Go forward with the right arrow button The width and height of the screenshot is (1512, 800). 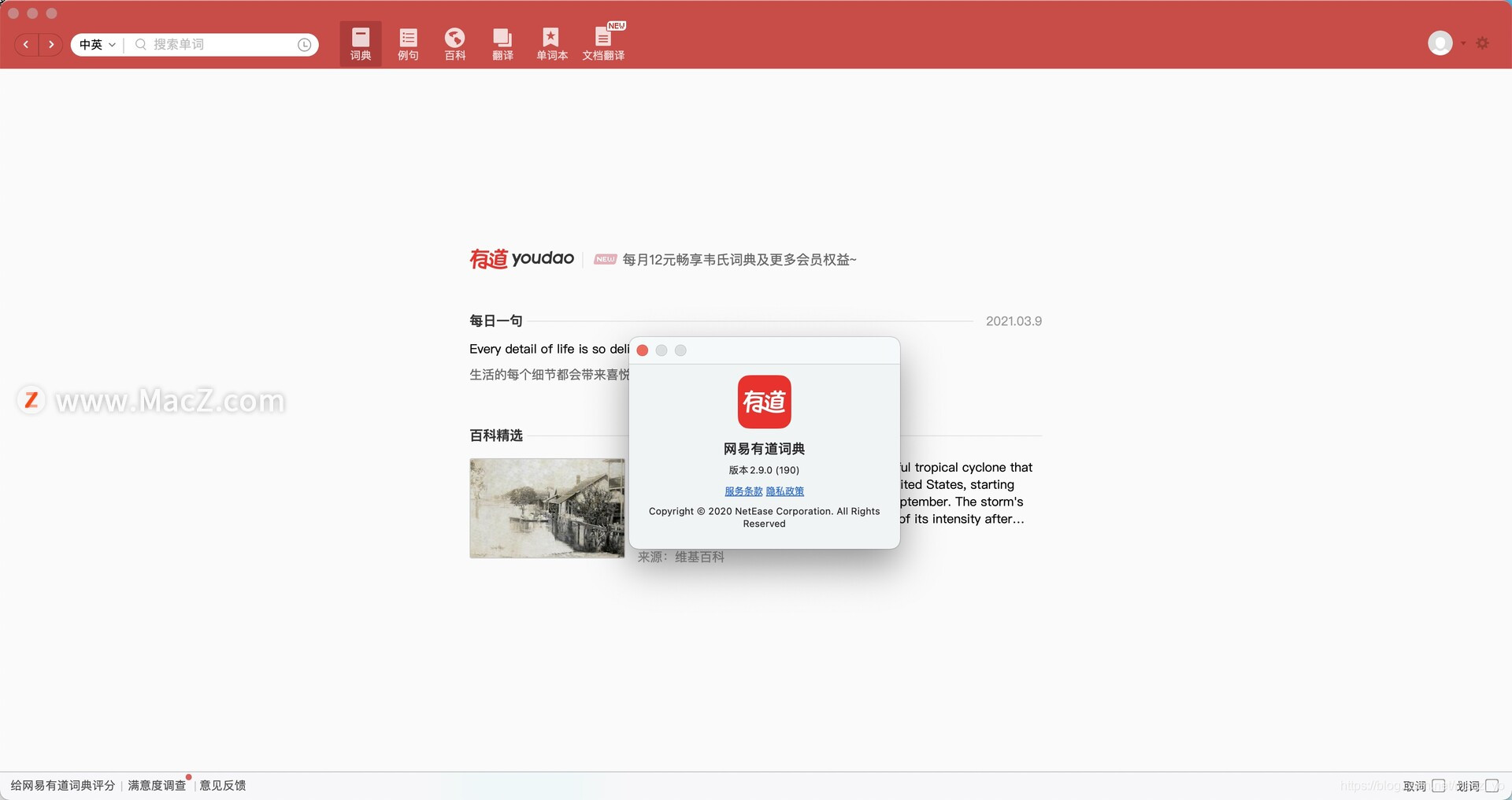51,45
